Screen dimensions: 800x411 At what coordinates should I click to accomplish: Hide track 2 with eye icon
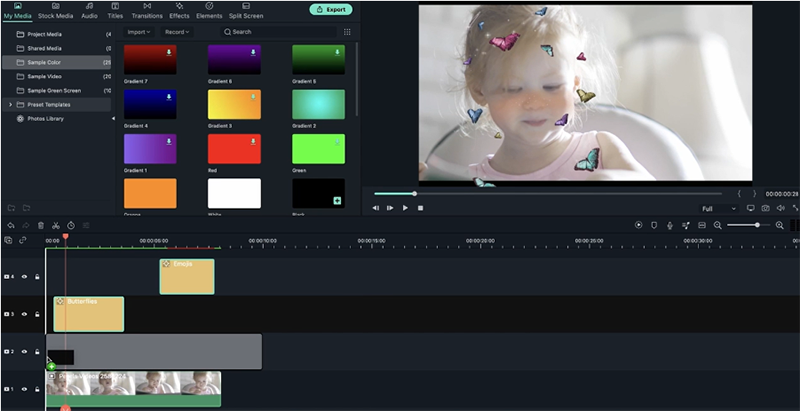(24, 352)
